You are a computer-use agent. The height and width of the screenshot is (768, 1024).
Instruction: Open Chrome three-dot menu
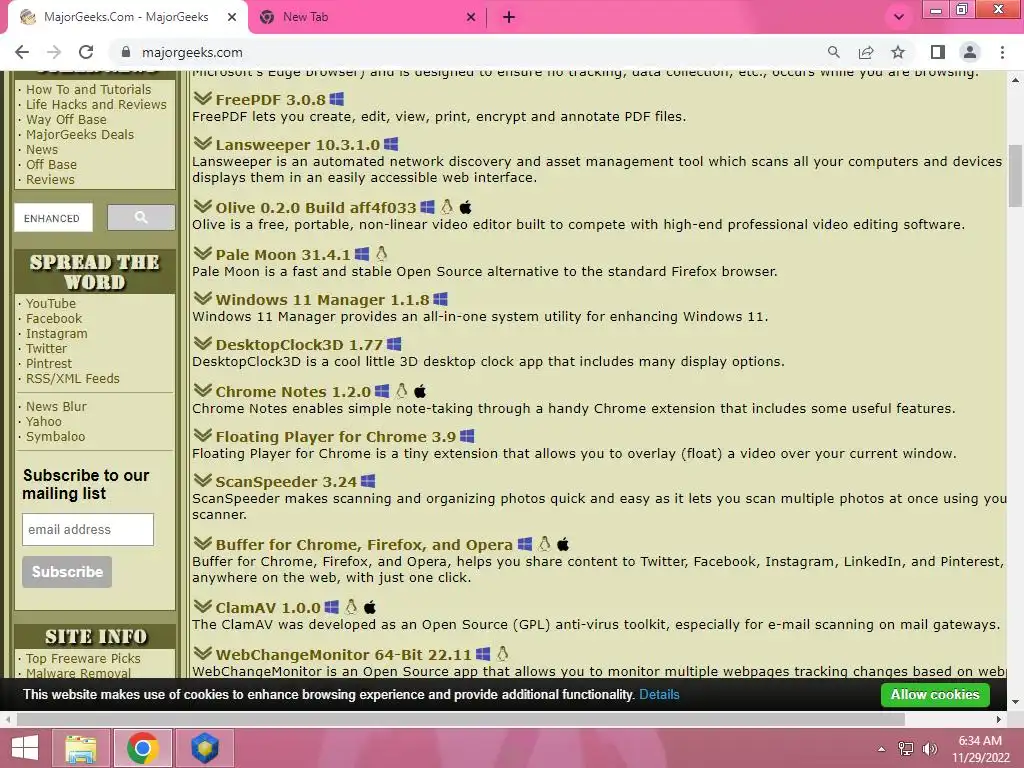pos(1002,52)
